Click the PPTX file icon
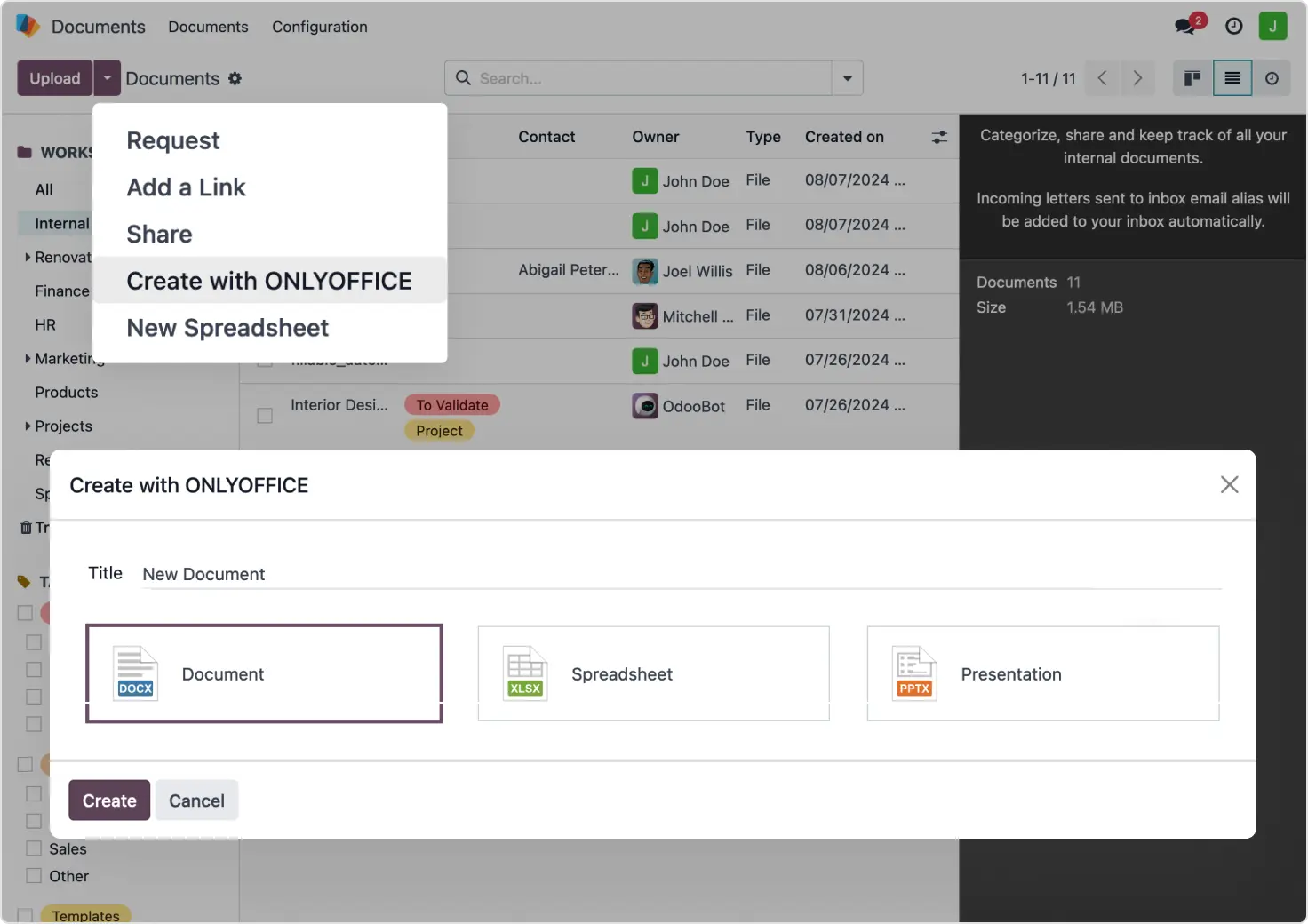The height and width of the screenshot is (924, 1308). click(914, 673)
